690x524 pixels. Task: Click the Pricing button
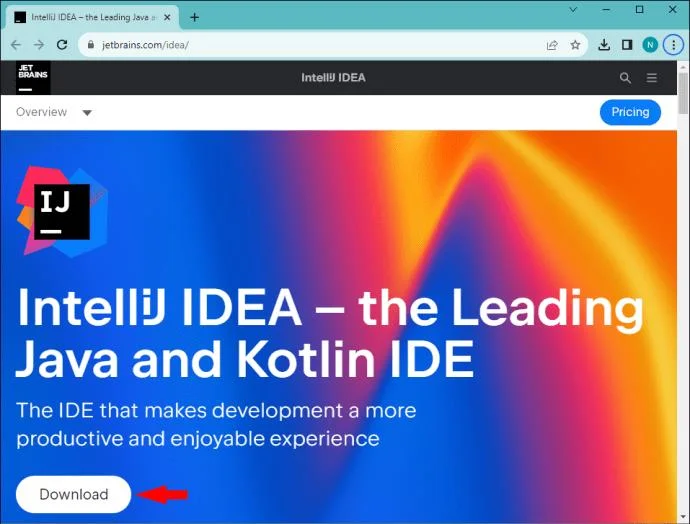630,112
